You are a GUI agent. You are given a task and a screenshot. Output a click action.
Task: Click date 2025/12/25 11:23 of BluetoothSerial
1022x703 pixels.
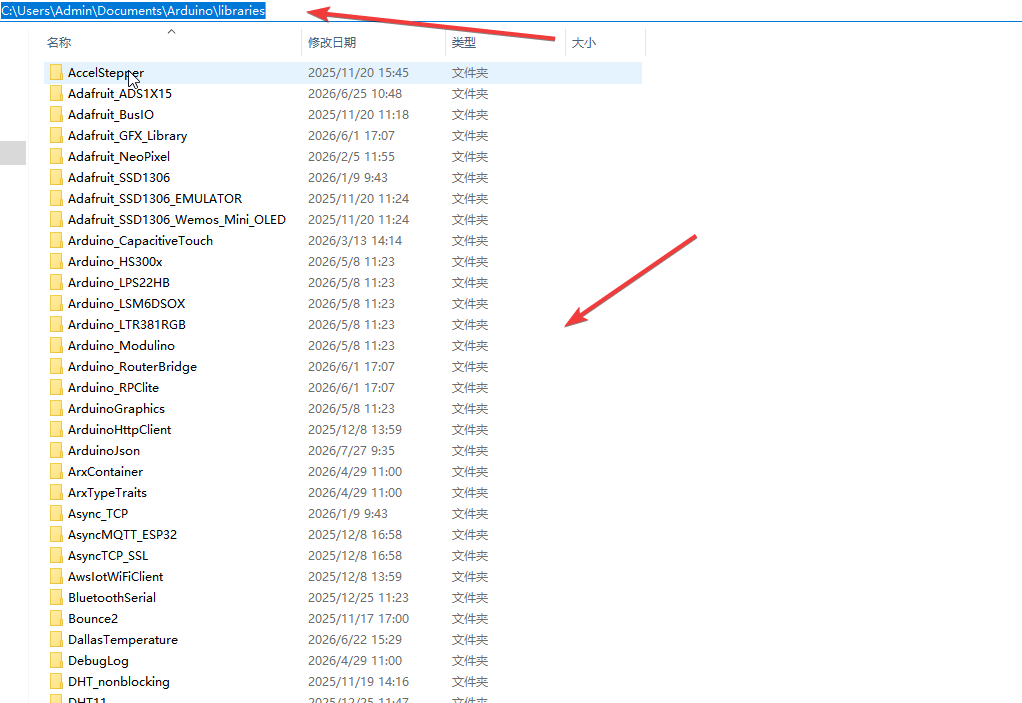[358, 597]
